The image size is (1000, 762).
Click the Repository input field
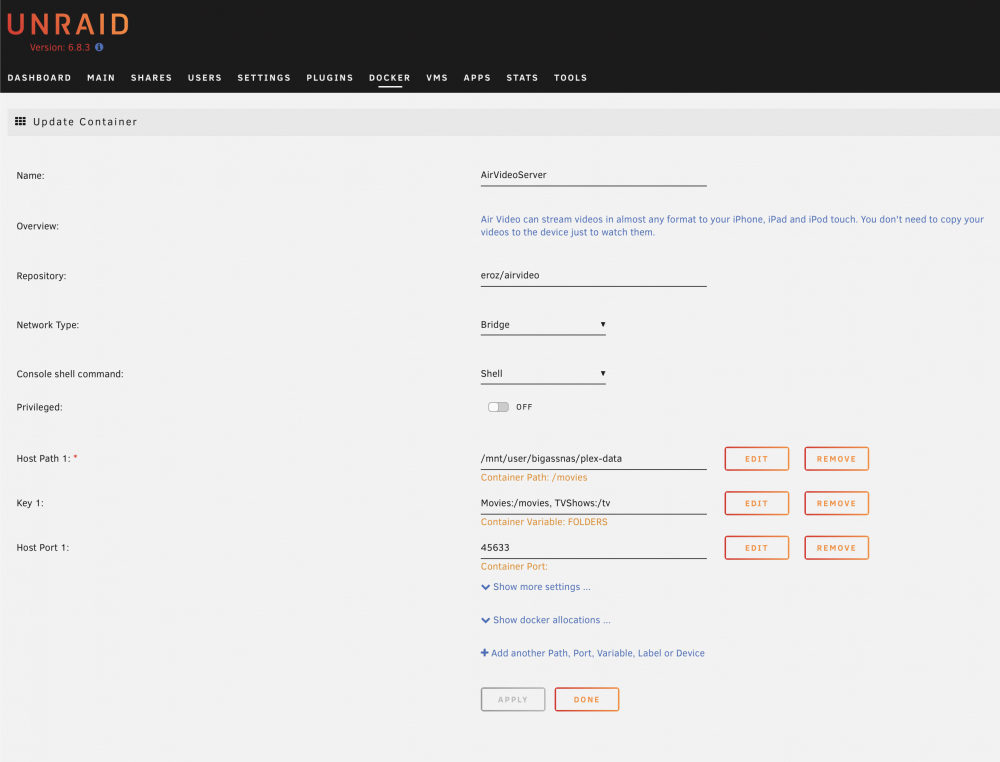pos(593,275)
